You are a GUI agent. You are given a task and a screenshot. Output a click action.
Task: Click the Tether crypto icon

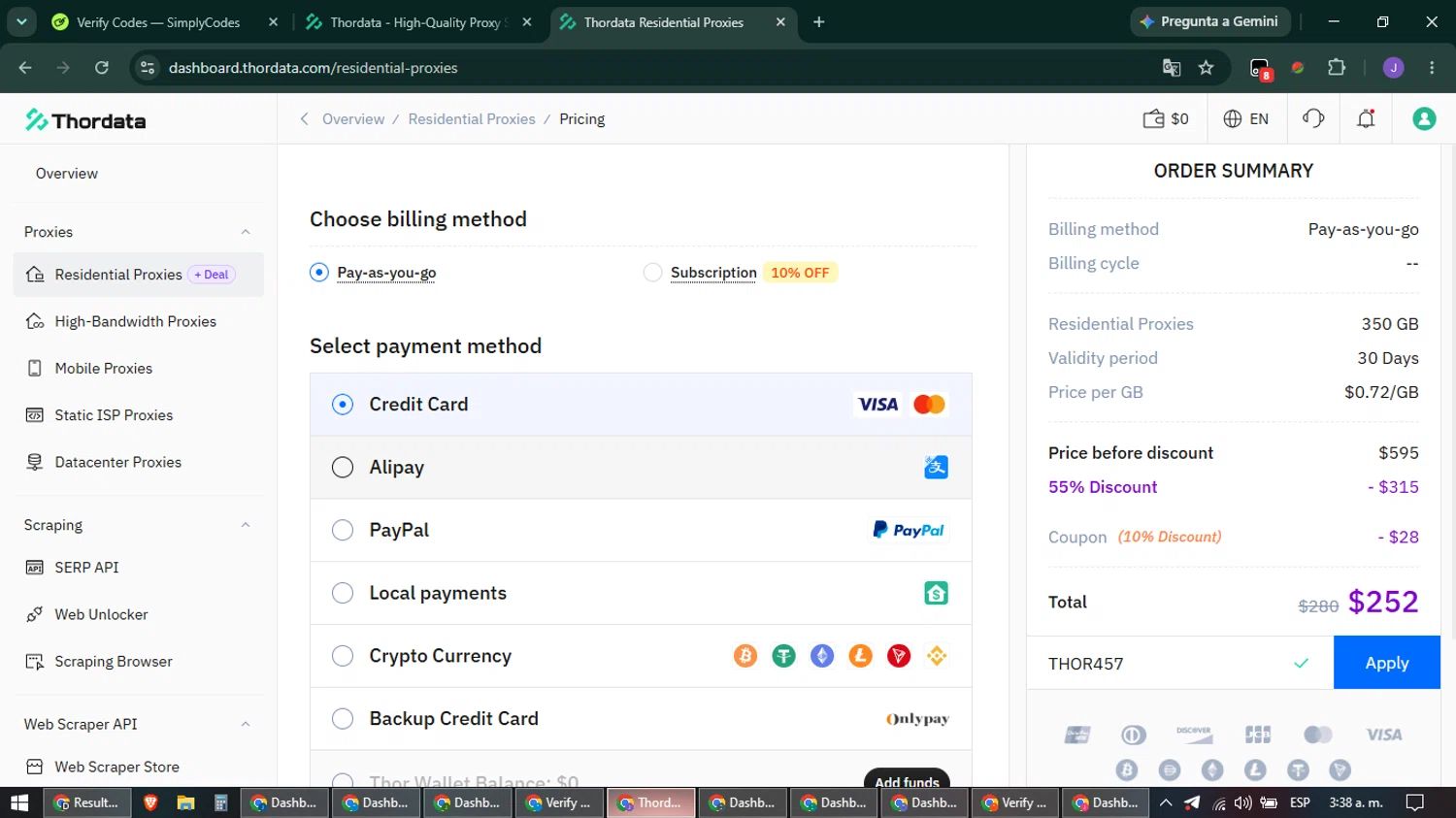click(x=783, y=656)
